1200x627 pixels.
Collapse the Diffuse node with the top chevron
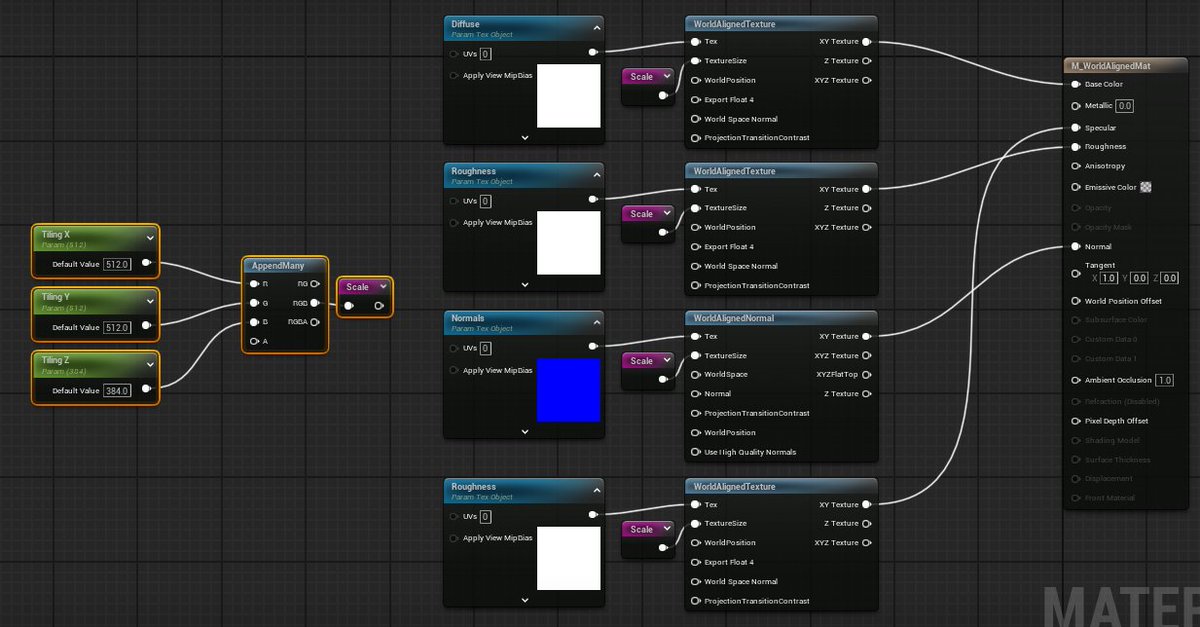pos(595,27)
